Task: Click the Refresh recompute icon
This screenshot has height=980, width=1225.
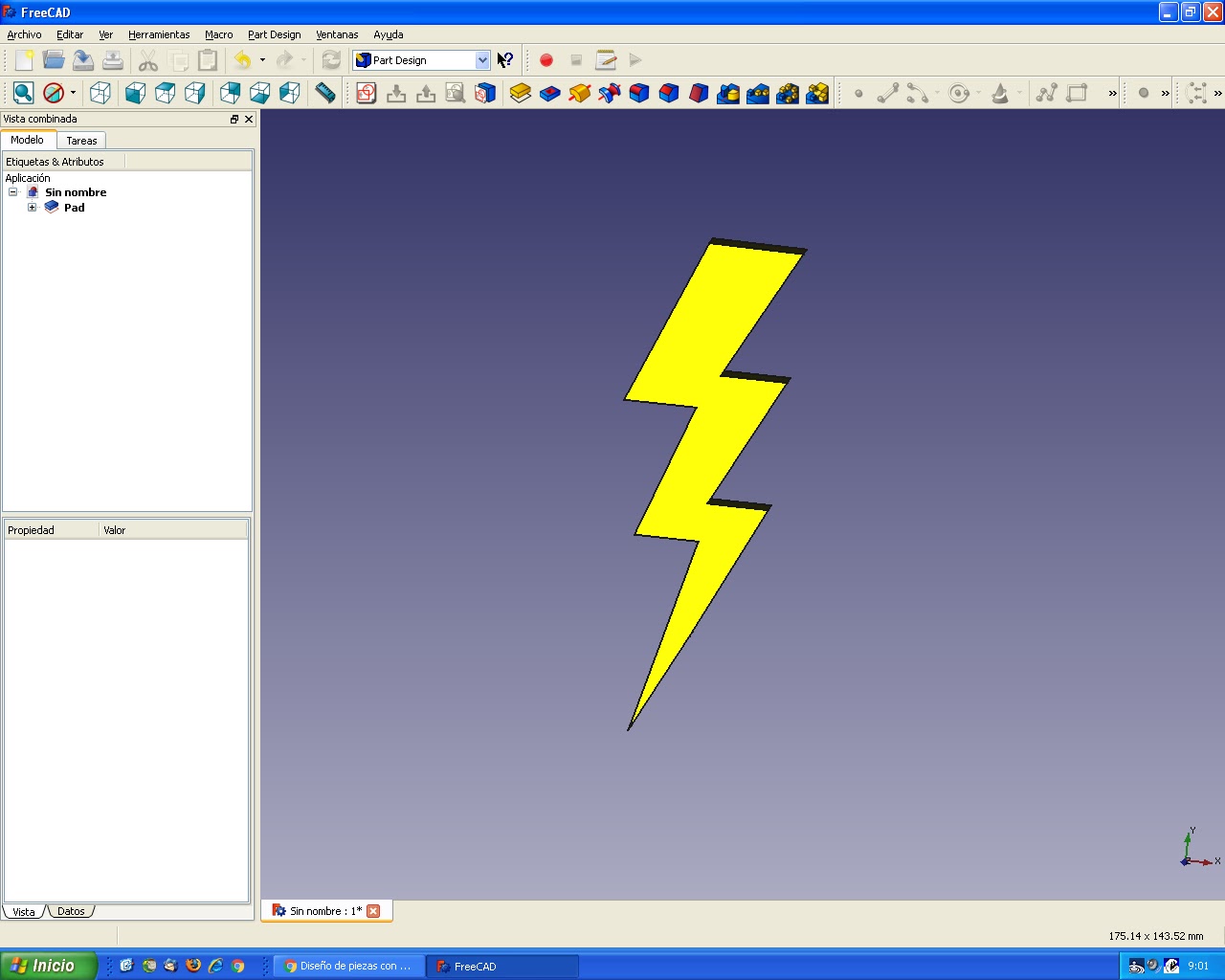Action: [331, 60]
